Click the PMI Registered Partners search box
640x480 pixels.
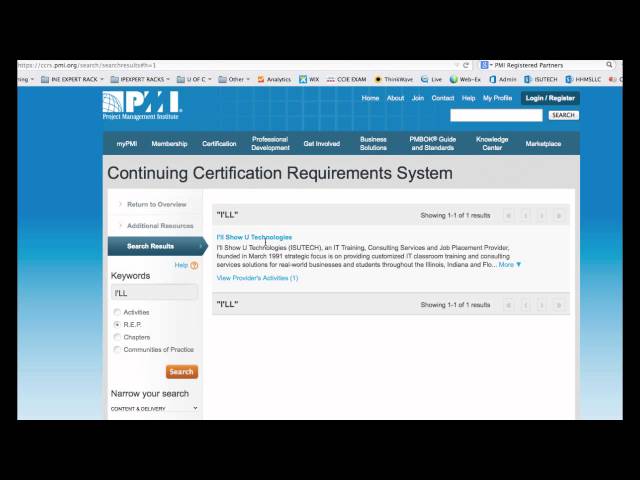coord(547,65)
